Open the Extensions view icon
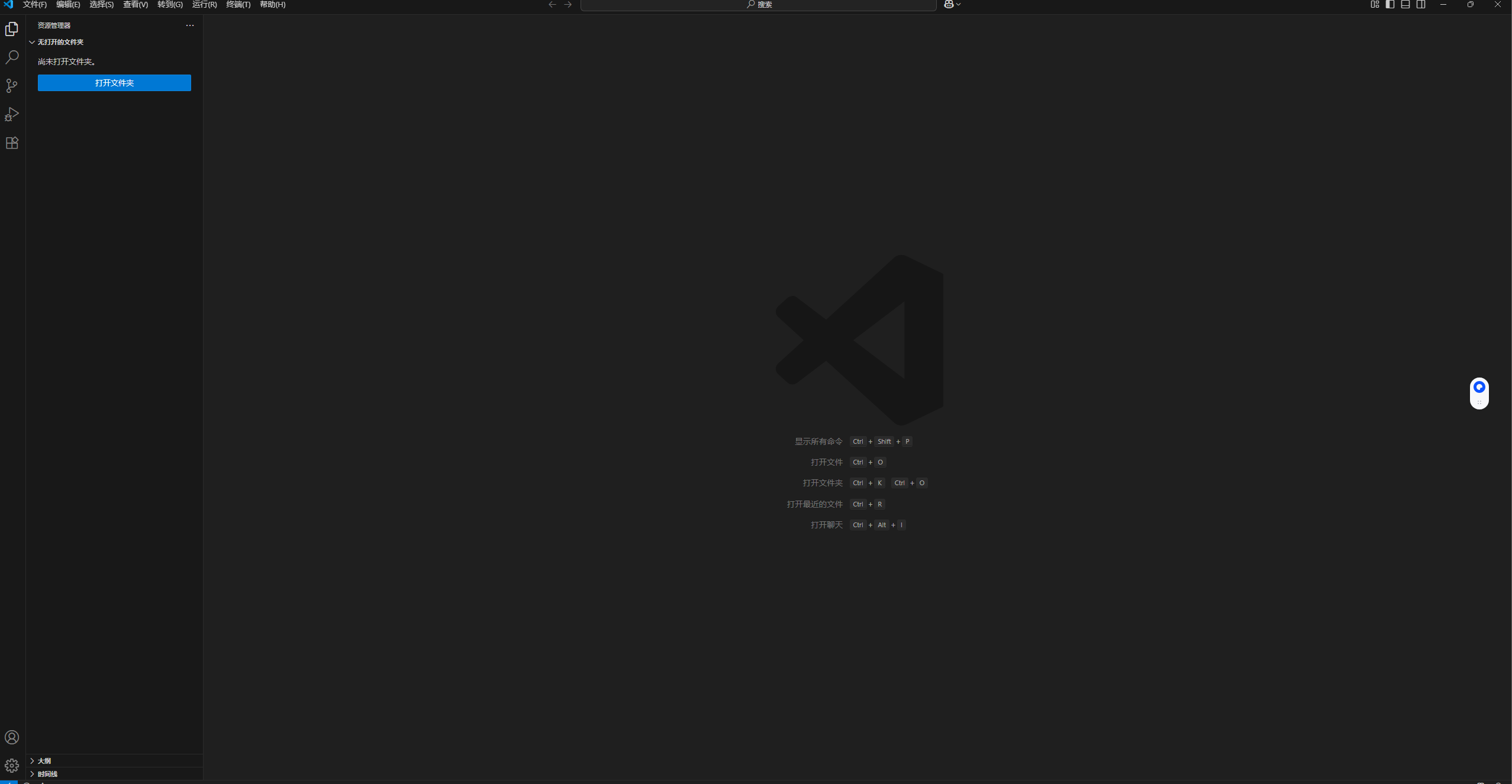The image size is (1512, 784). tap(12, 143)
